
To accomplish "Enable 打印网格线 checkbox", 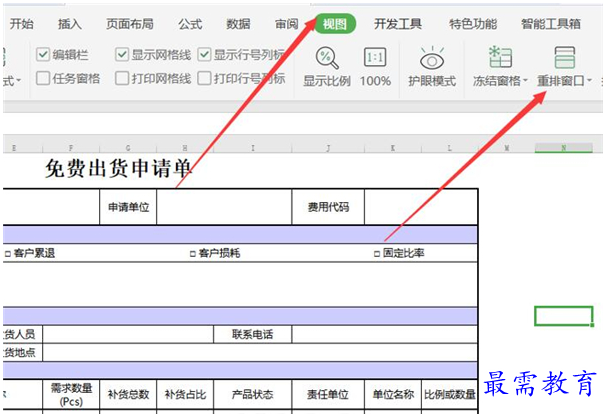I will (122, 78).
